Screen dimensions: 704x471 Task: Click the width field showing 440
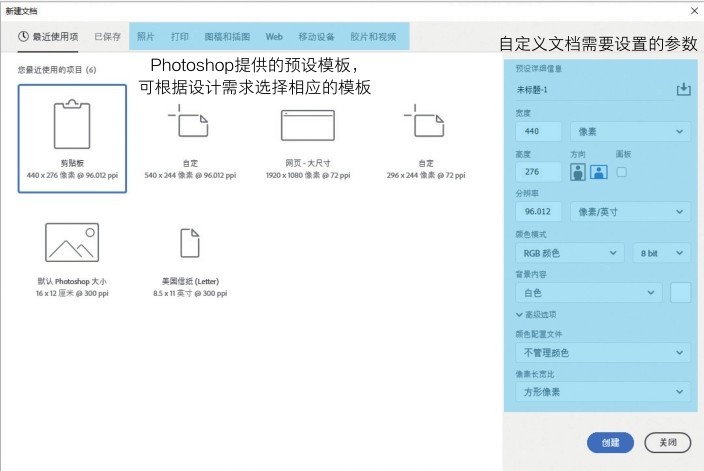[539, 132]
